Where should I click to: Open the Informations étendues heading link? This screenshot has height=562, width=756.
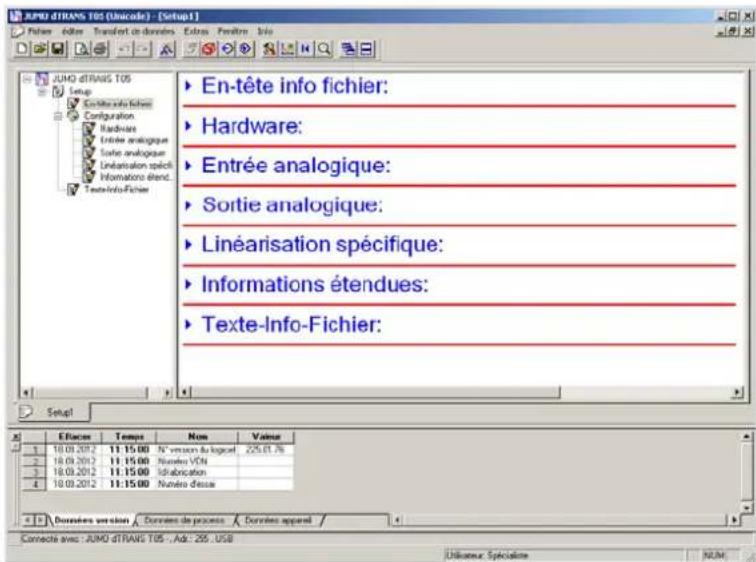pyautogui.click(x=314, y=284)
